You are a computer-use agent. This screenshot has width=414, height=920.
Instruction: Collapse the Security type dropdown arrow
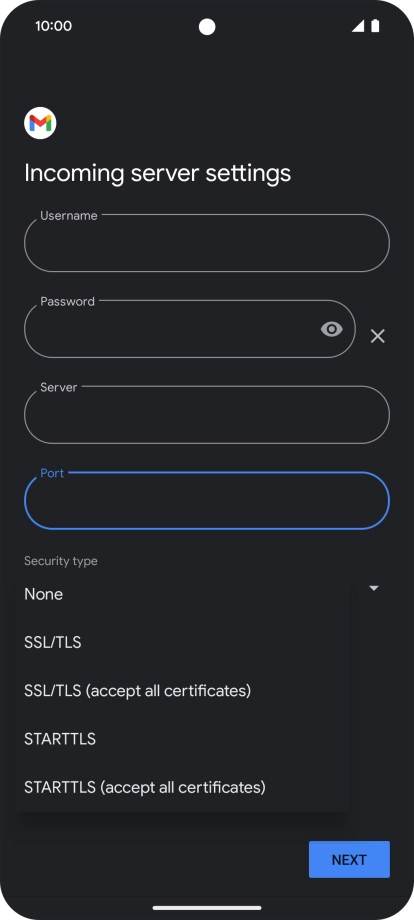[374, 588]
